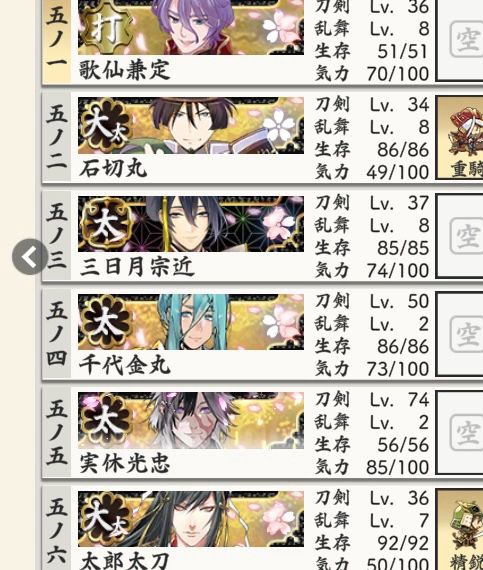Click the 五ノ一 slot label
The height and width of the screenshot is (570, 483).
coord(57,40)
